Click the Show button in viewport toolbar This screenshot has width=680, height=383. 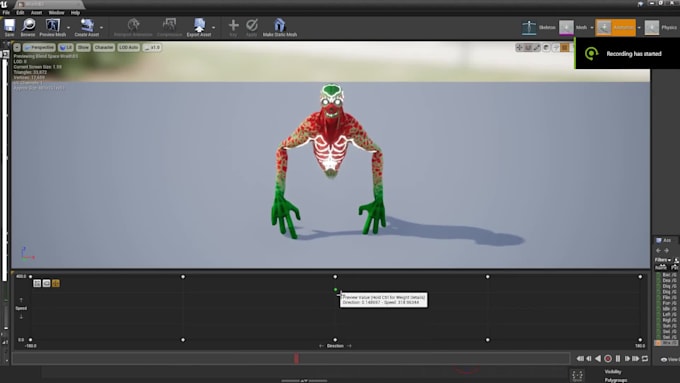point(83,47)
